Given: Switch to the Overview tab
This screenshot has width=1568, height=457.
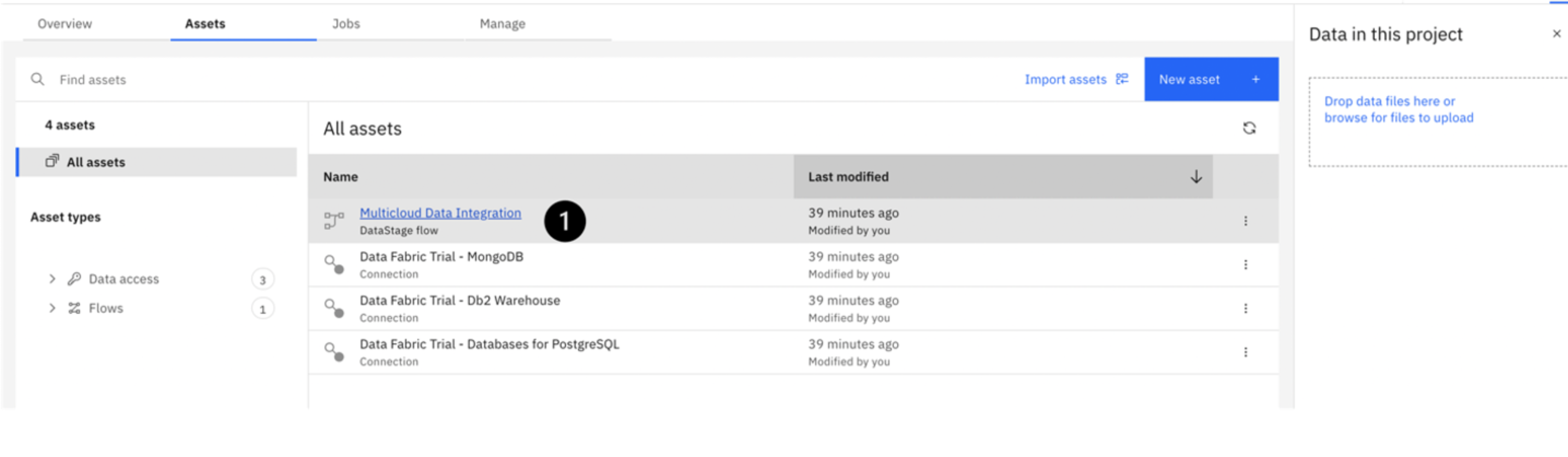Looking at the screenshot, I should (64, 24).
